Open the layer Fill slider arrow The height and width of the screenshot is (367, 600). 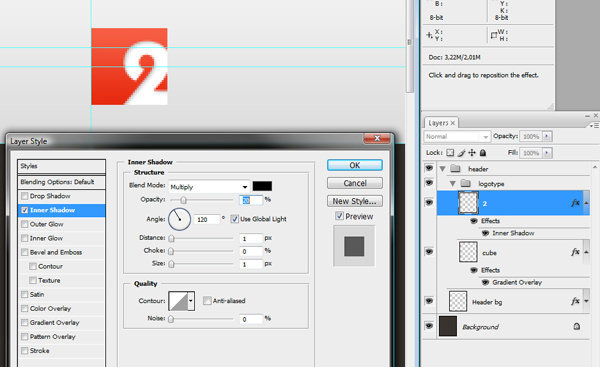point(547,153)
